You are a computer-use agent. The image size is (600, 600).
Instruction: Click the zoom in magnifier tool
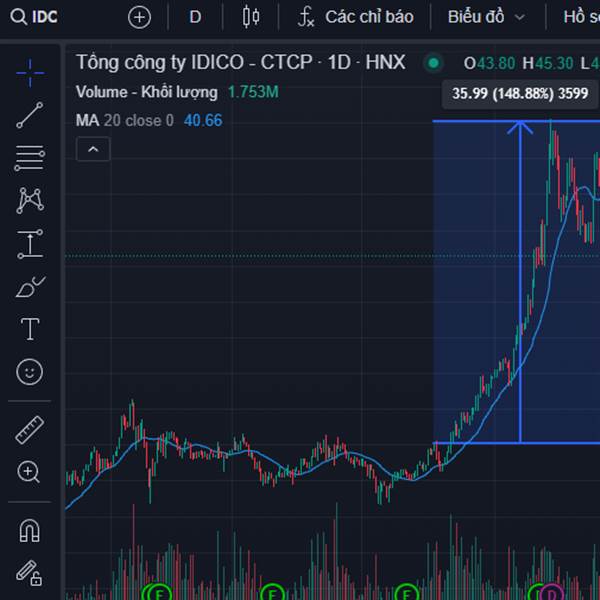click(x=29, y=472)
